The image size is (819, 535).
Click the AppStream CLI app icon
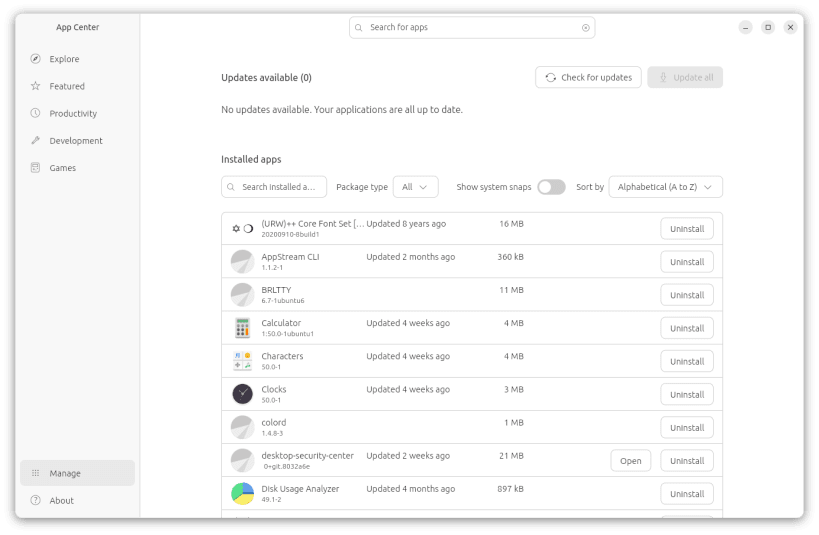coord(242,262)
